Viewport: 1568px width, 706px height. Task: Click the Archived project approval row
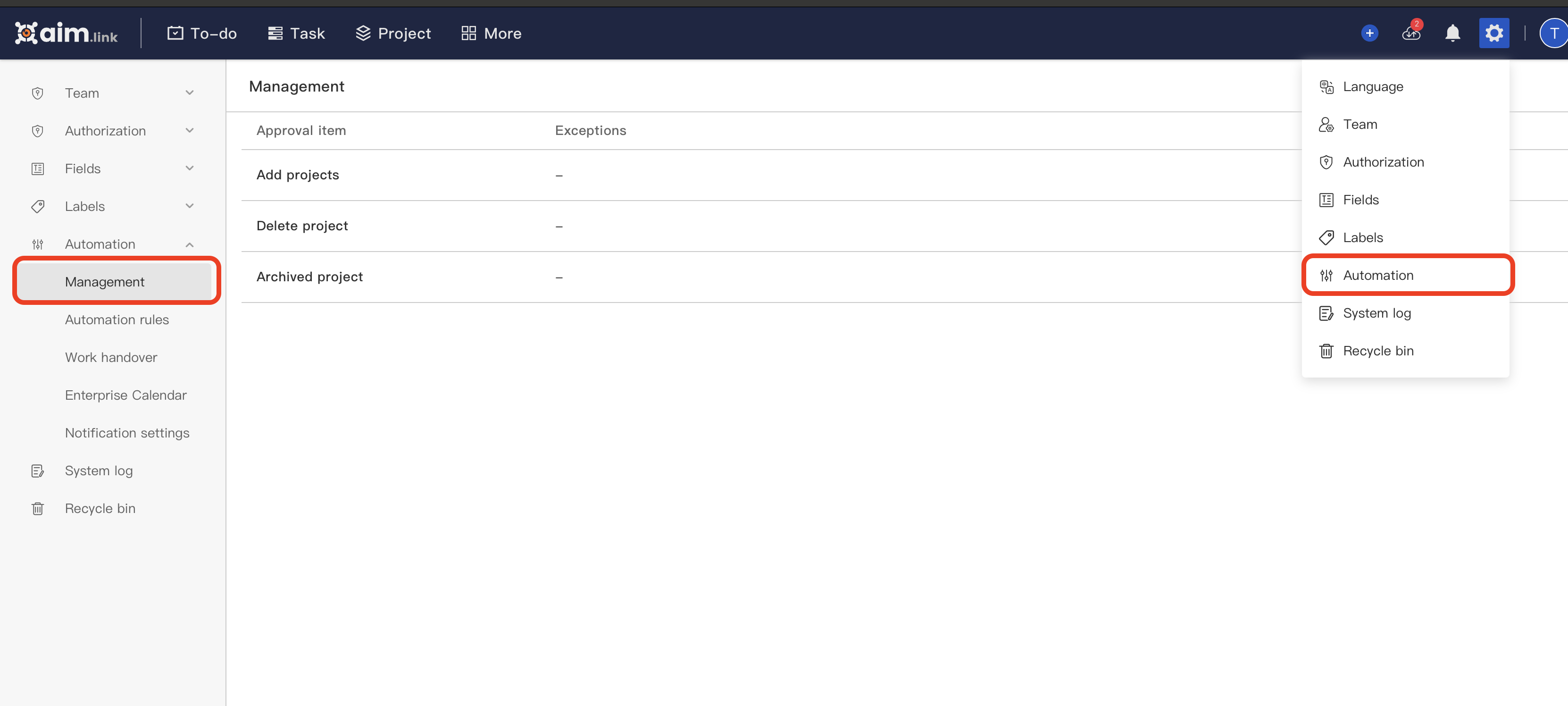310,276
